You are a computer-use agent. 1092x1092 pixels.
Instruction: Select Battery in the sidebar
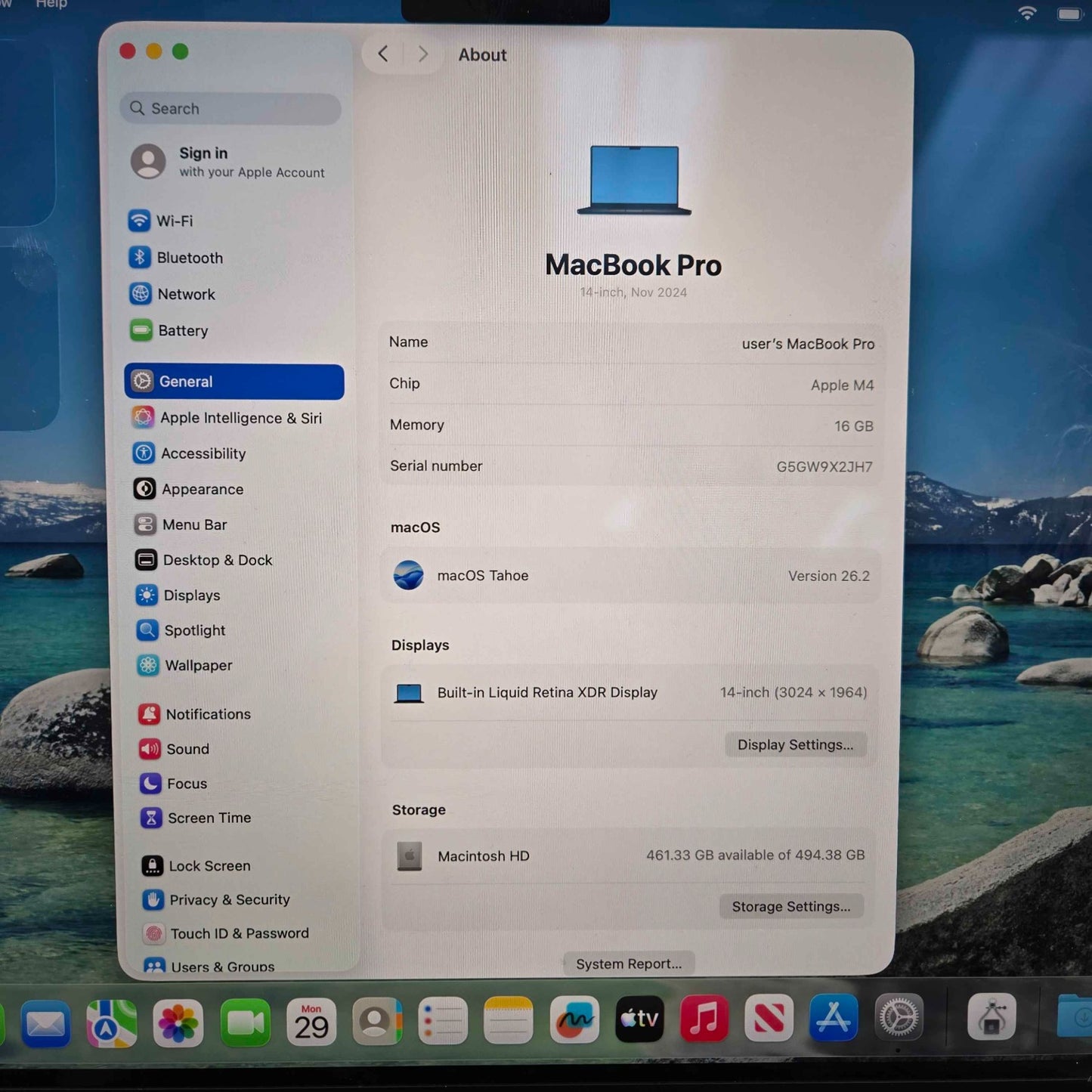(182, 330)
